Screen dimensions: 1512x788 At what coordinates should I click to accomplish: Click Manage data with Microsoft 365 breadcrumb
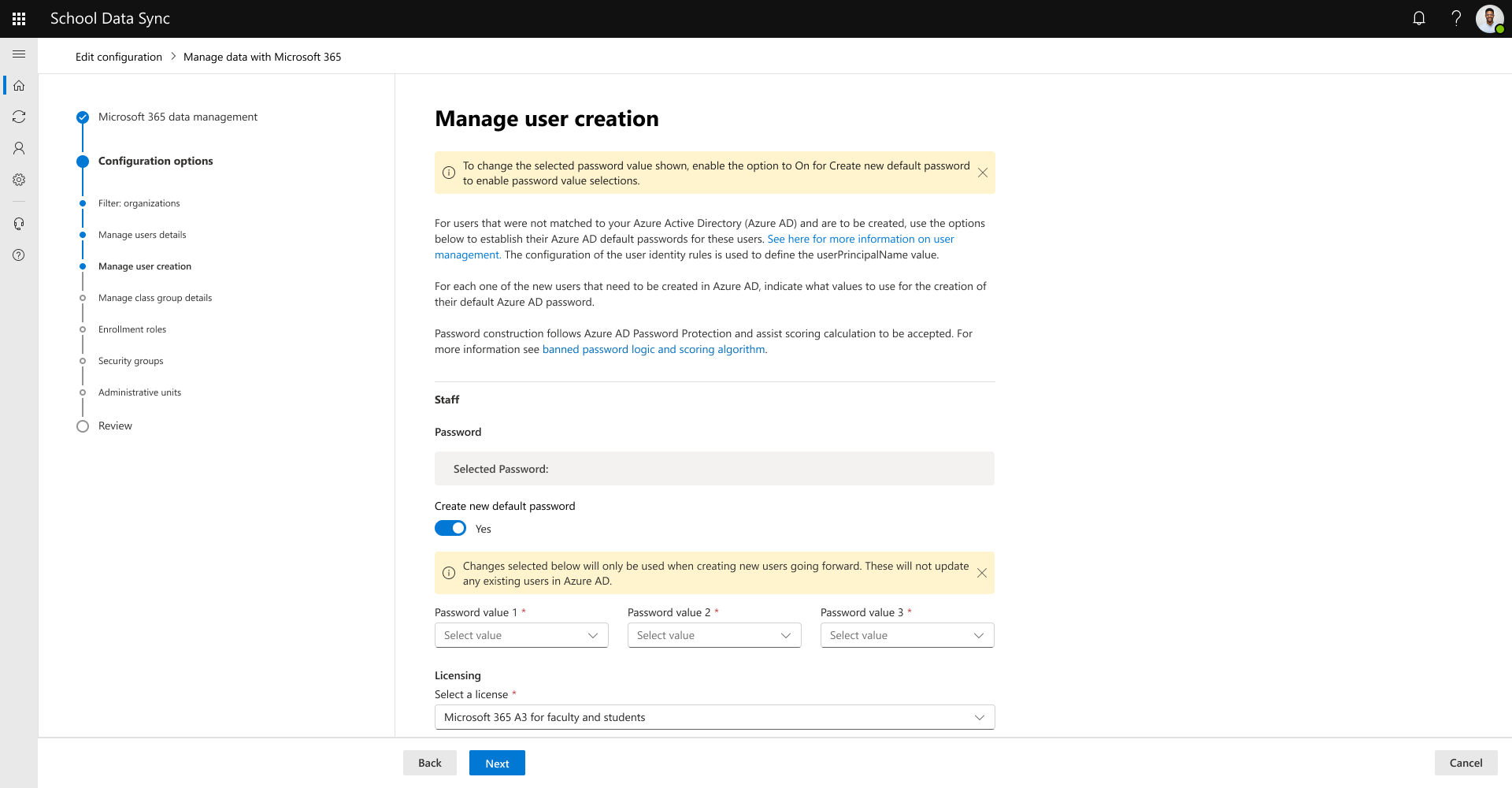click(x=262, y=57)
